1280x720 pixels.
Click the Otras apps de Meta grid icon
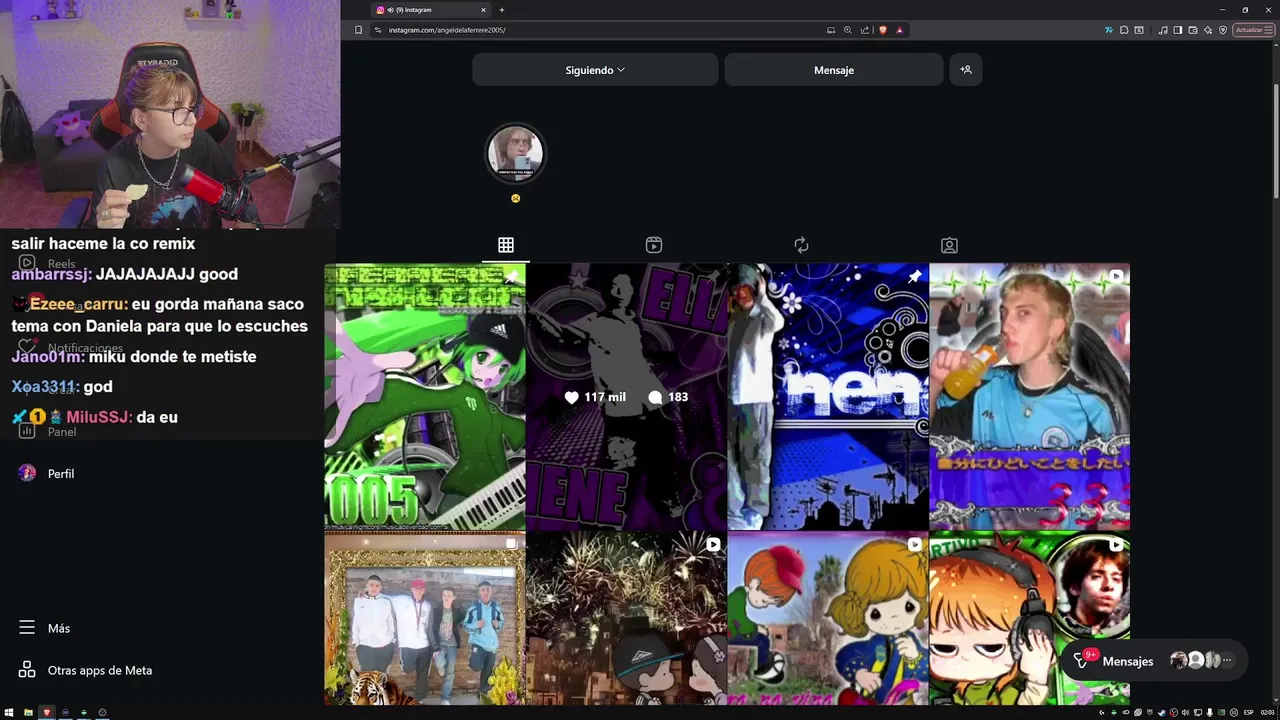[x=27, y=670]
